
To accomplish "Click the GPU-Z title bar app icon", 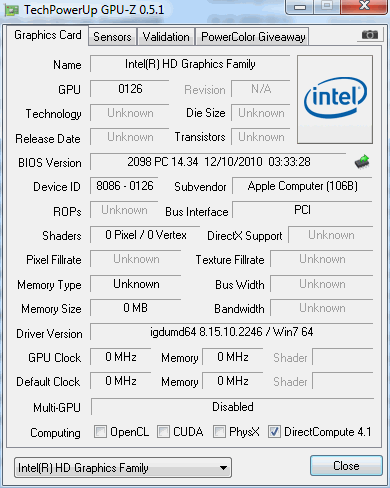I will (11, 10).
